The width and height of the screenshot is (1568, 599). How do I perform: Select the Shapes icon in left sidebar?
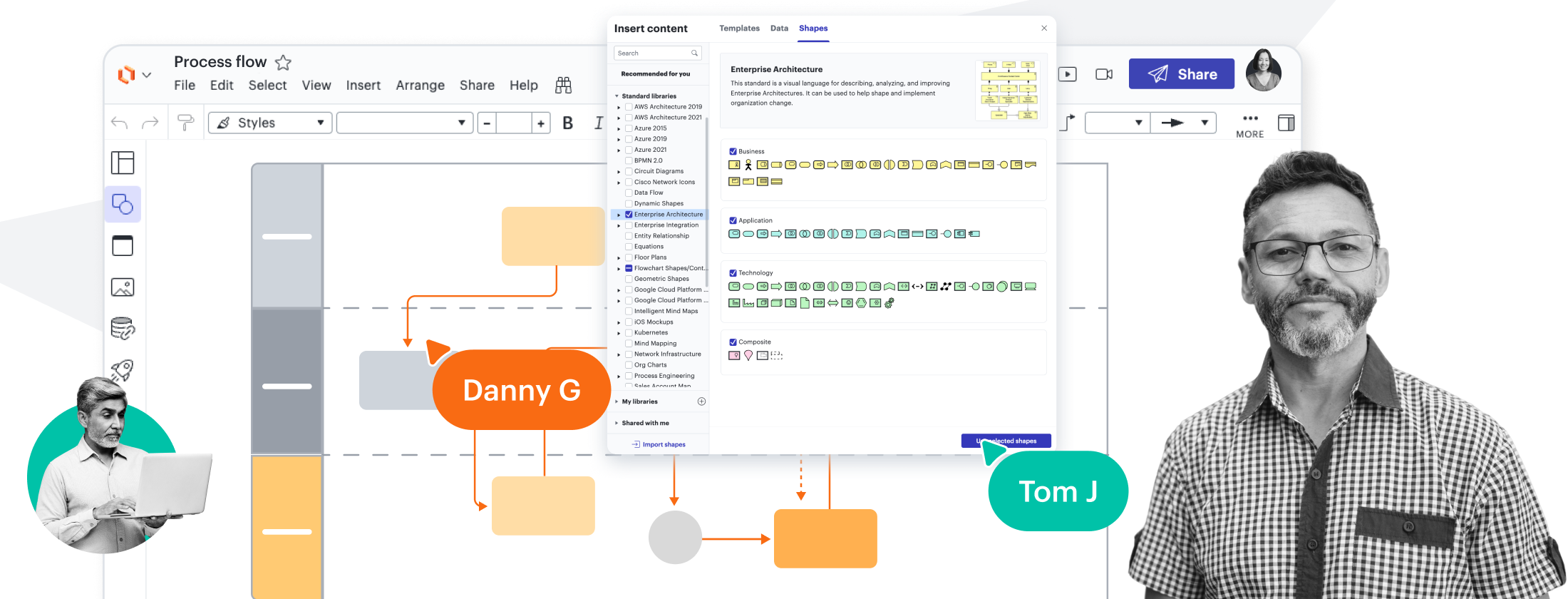point(123,205)
